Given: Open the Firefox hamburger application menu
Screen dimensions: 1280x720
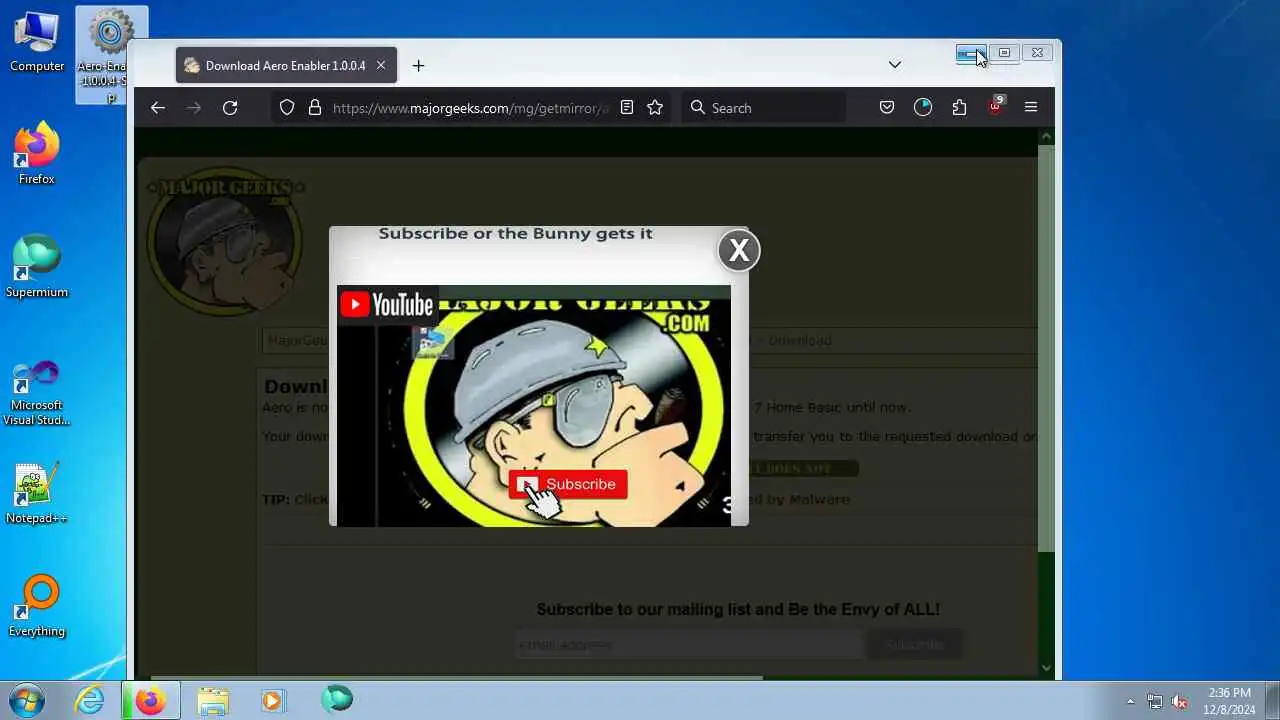Looking at the screenshot, I should 1031,108.
